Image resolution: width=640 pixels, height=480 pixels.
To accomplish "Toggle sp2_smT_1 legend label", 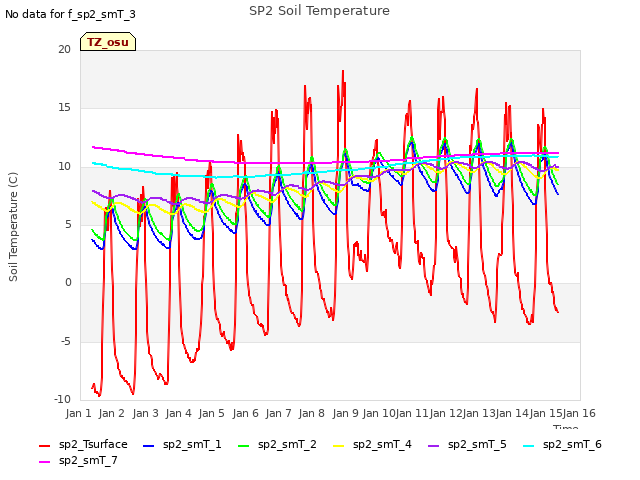I will (192, 444).
